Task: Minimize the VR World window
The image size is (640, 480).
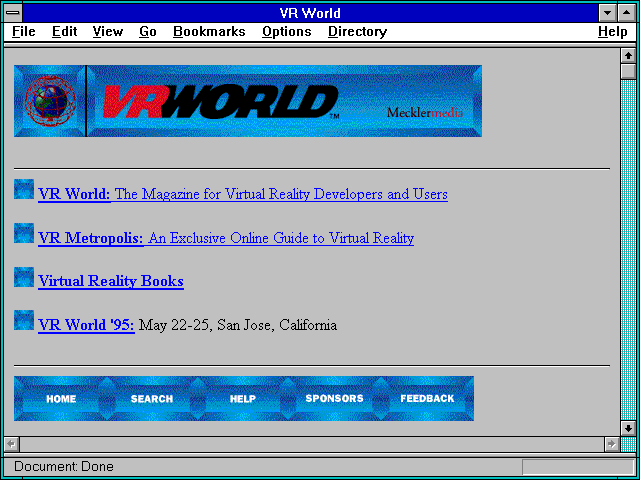Action: pyautogui.click(x=608, y=13)
